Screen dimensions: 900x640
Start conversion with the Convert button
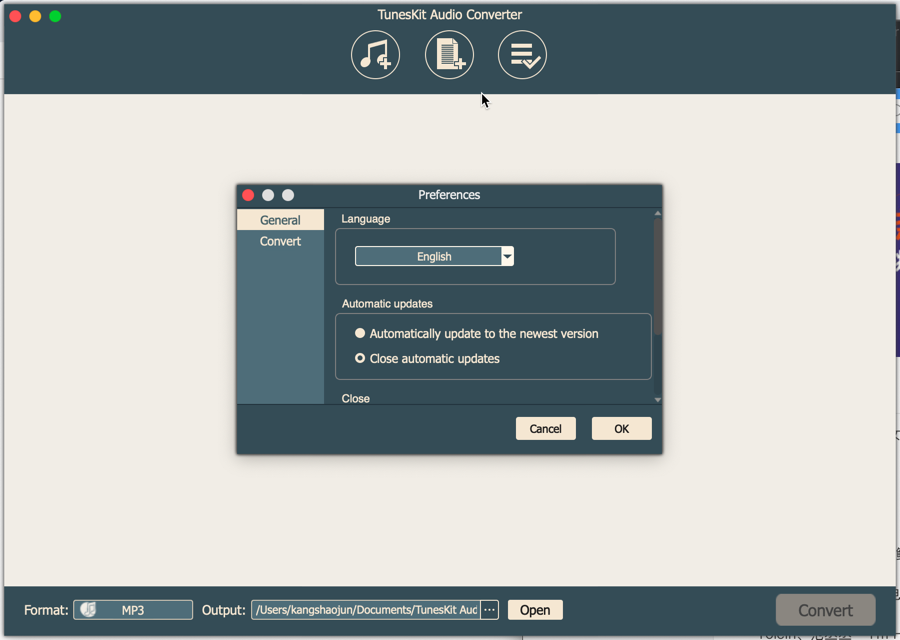tap(825, 610)
